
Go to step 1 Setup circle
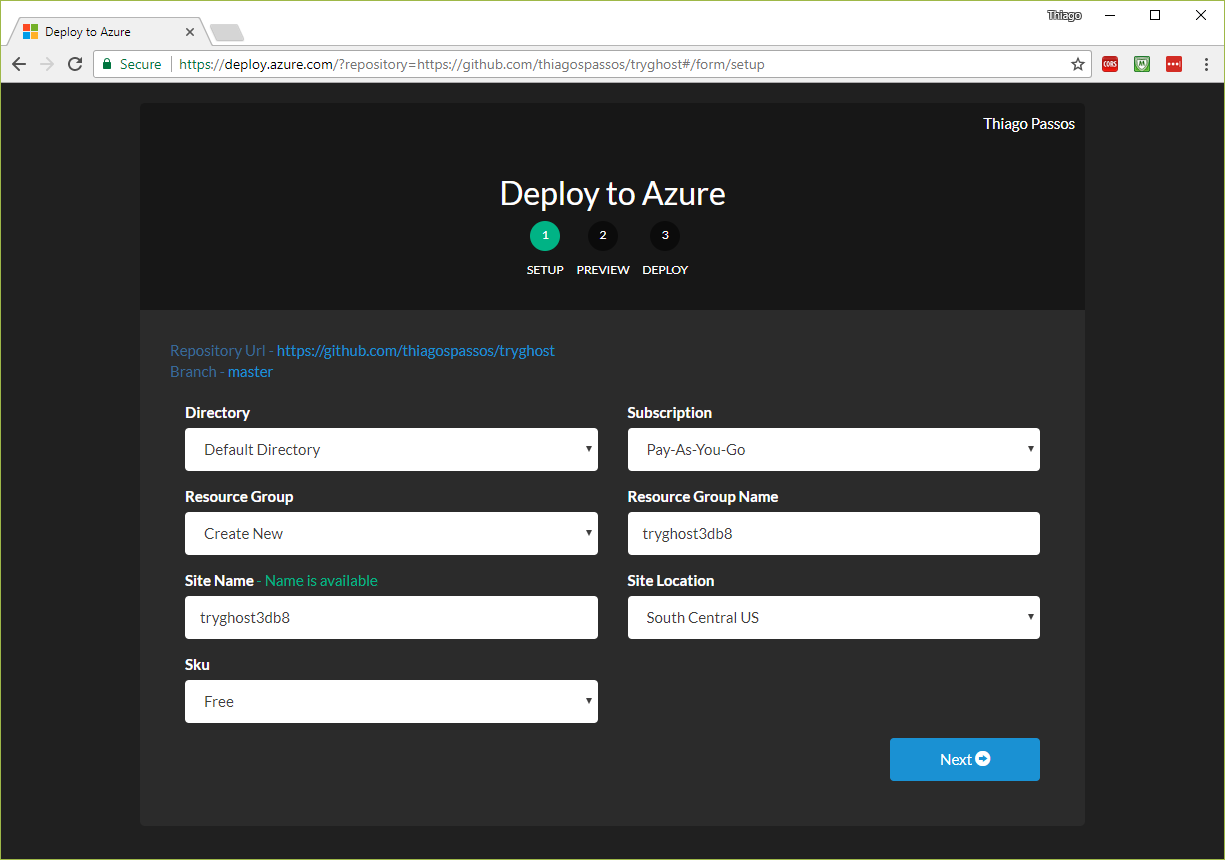pyautogui.click(x=545, y=236)
